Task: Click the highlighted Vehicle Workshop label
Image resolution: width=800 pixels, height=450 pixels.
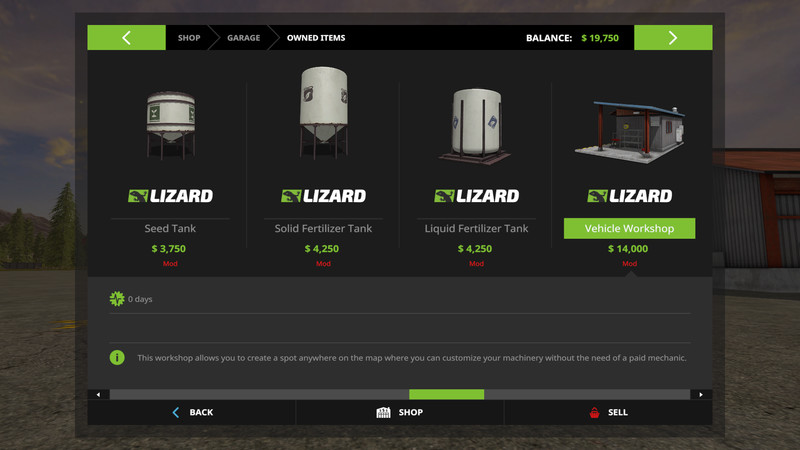Action: click(629, 229)
